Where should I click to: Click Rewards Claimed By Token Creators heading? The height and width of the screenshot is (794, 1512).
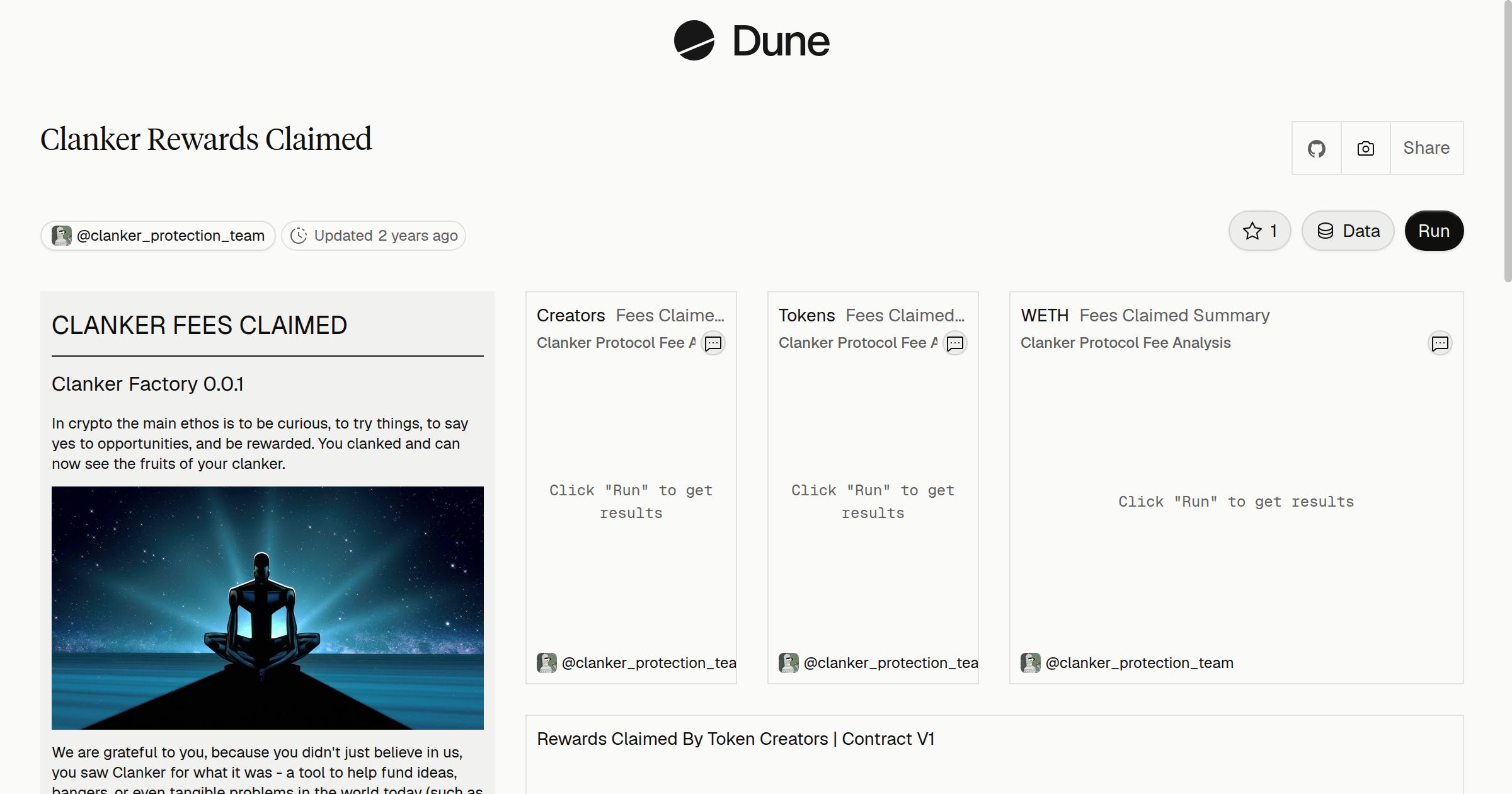point(735,739)
